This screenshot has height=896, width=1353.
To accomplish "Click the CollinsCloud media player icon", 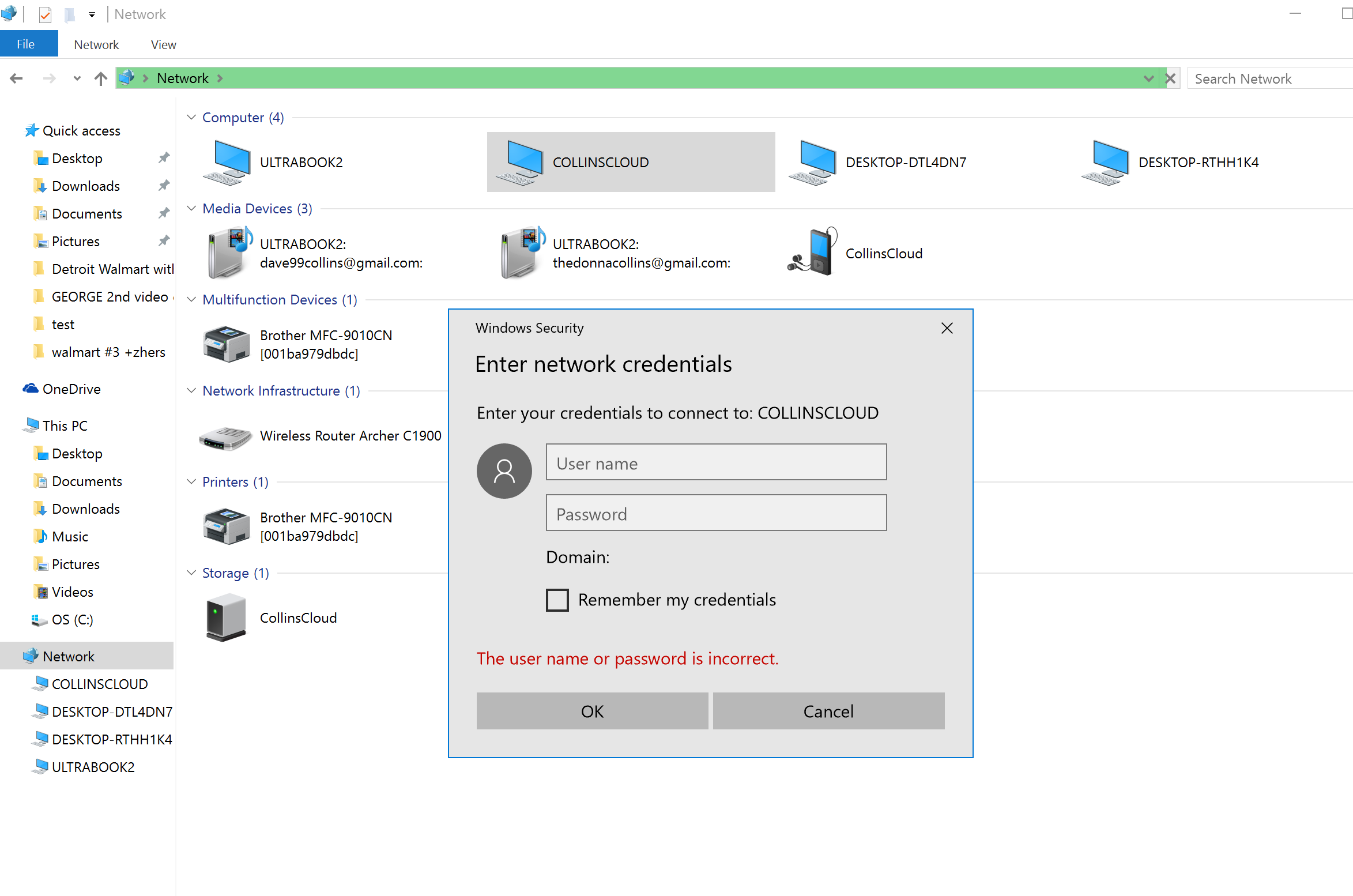I will click(x=813, y=252).
